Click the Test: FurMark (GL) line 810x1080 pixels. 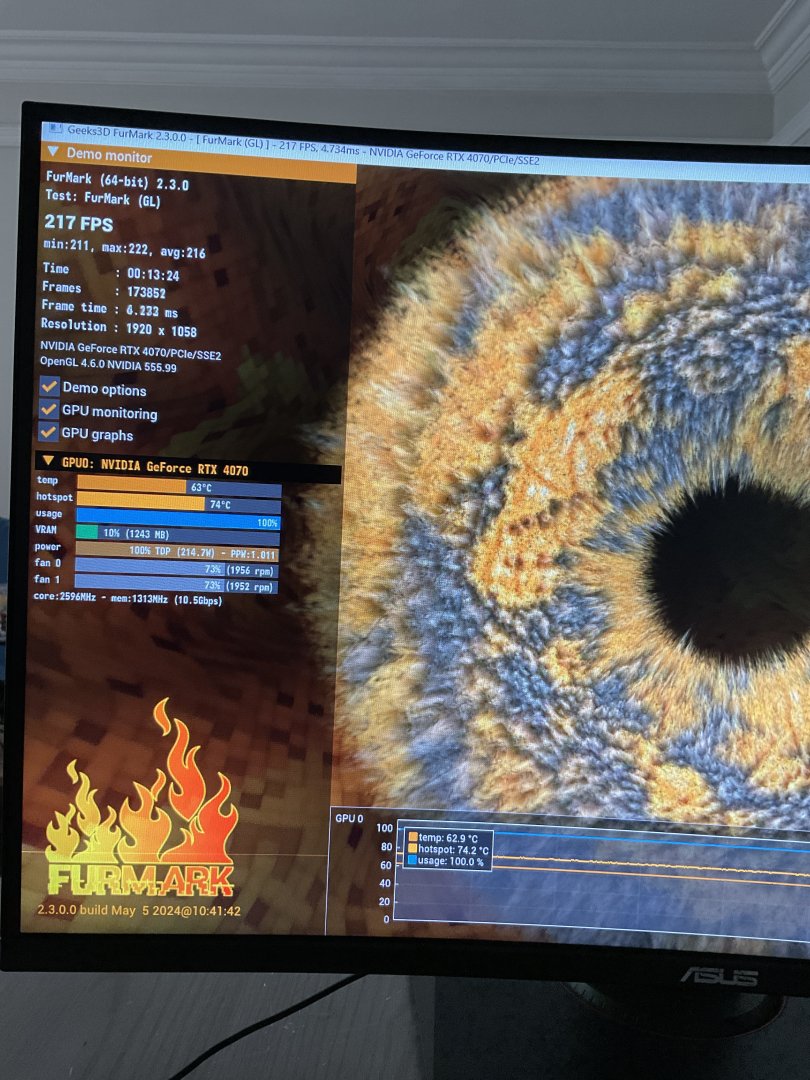(103, 198)
